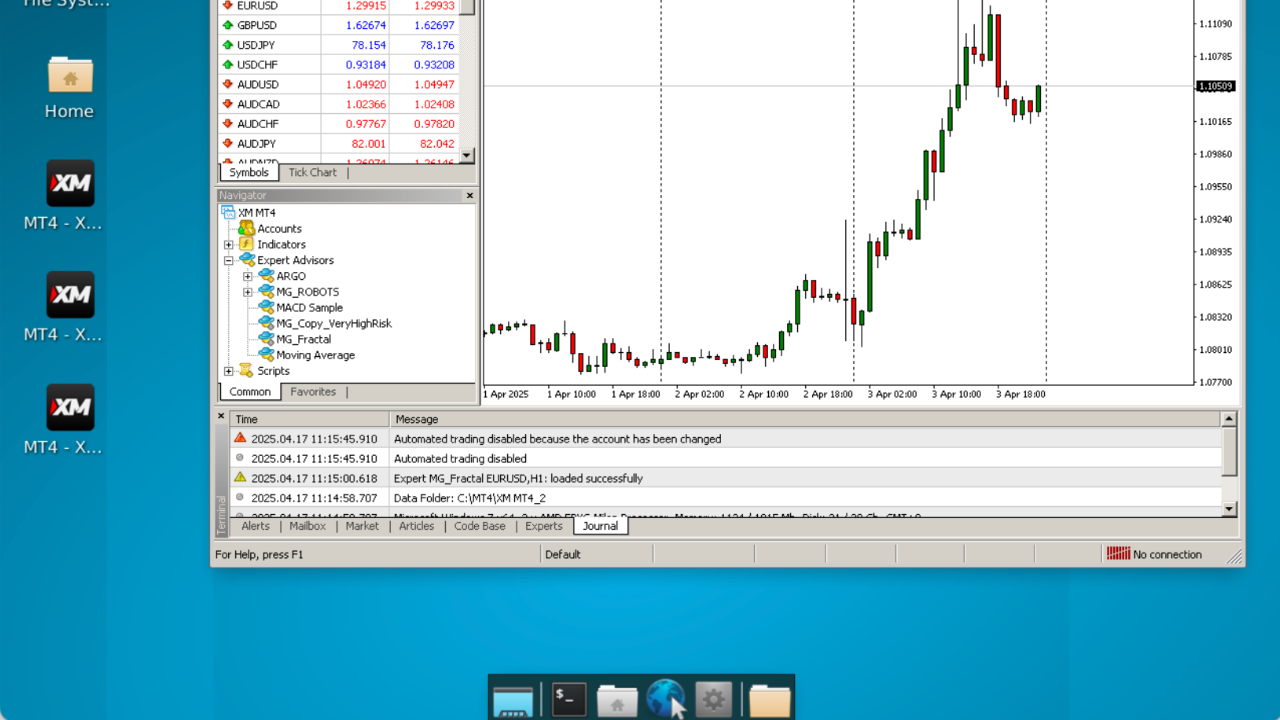Viewport: 1280px width, 720px height.
Task: Open the first XM MT4 desktop shortcut
Action: (x=70, y=183)
